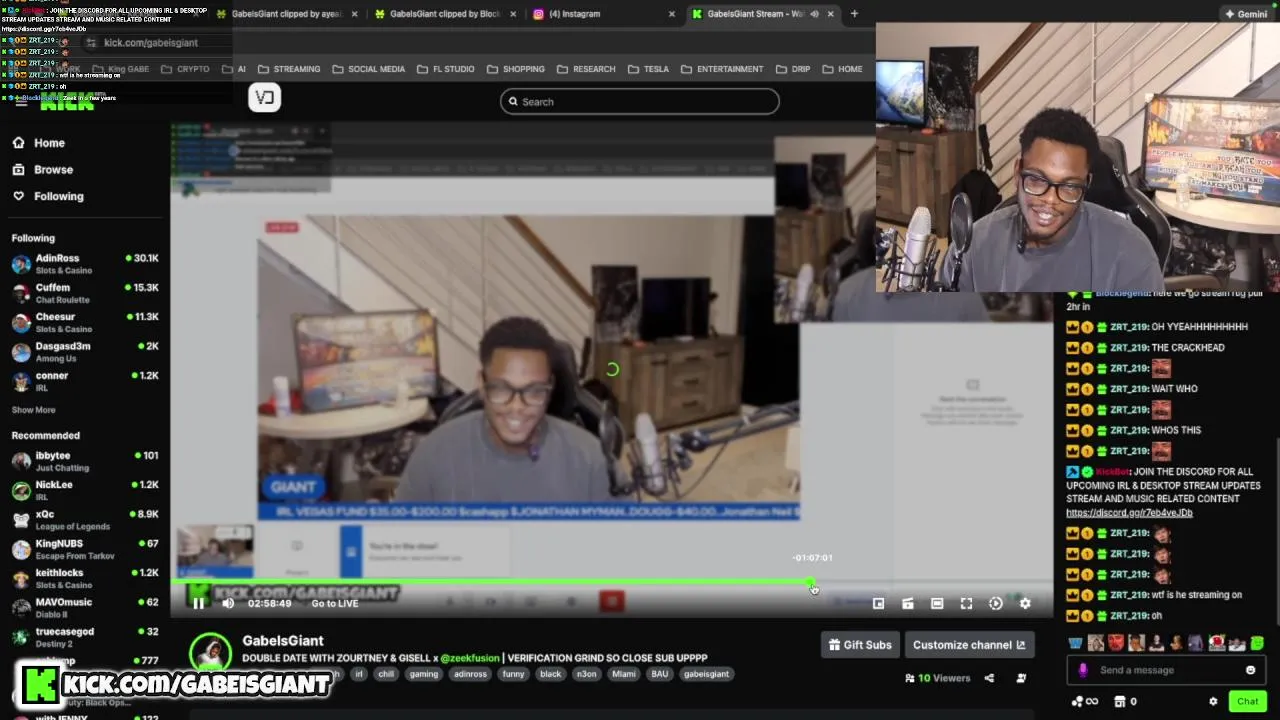Open Dasgasd3m channel in Following list
Image resolution: width=1280 pixels, height=720 pixels.
tap(85, 351)
